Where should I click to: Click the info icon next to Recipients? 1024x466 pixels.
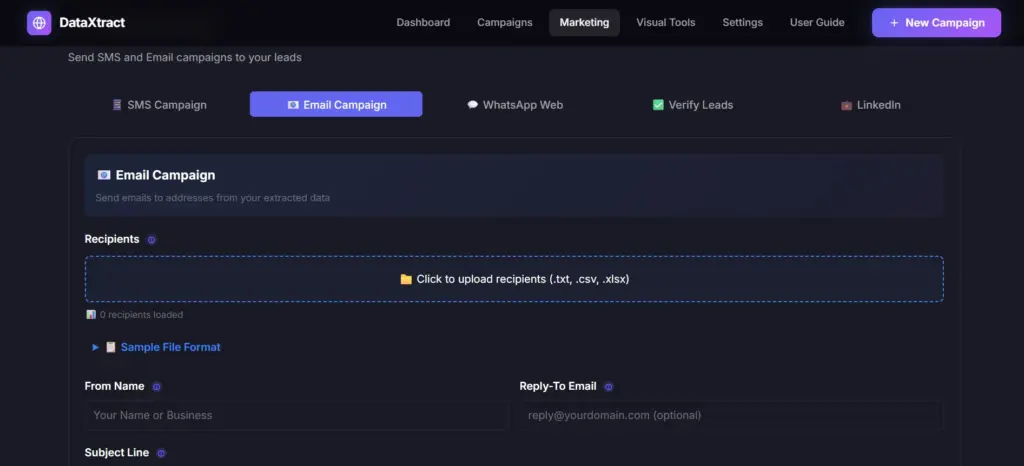[152, 240]
